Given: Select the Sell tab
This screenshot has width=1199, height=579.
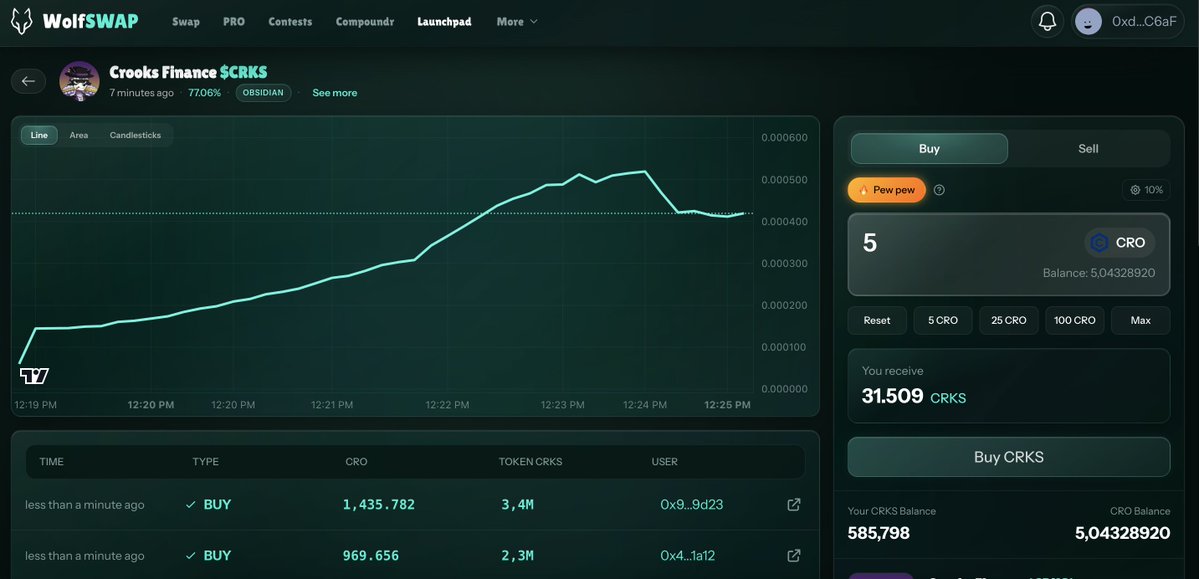Looking at the screenshot, I should [1088, 148].
